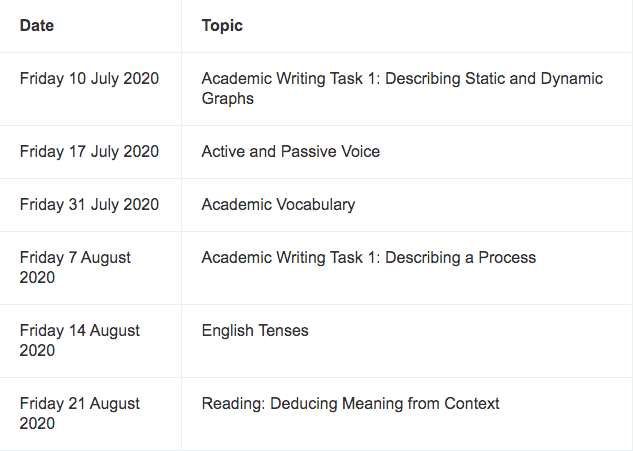This screenshot has height=451, width=633.
Task: Select the Friday 17 July 2020 date
Action: 89,151
